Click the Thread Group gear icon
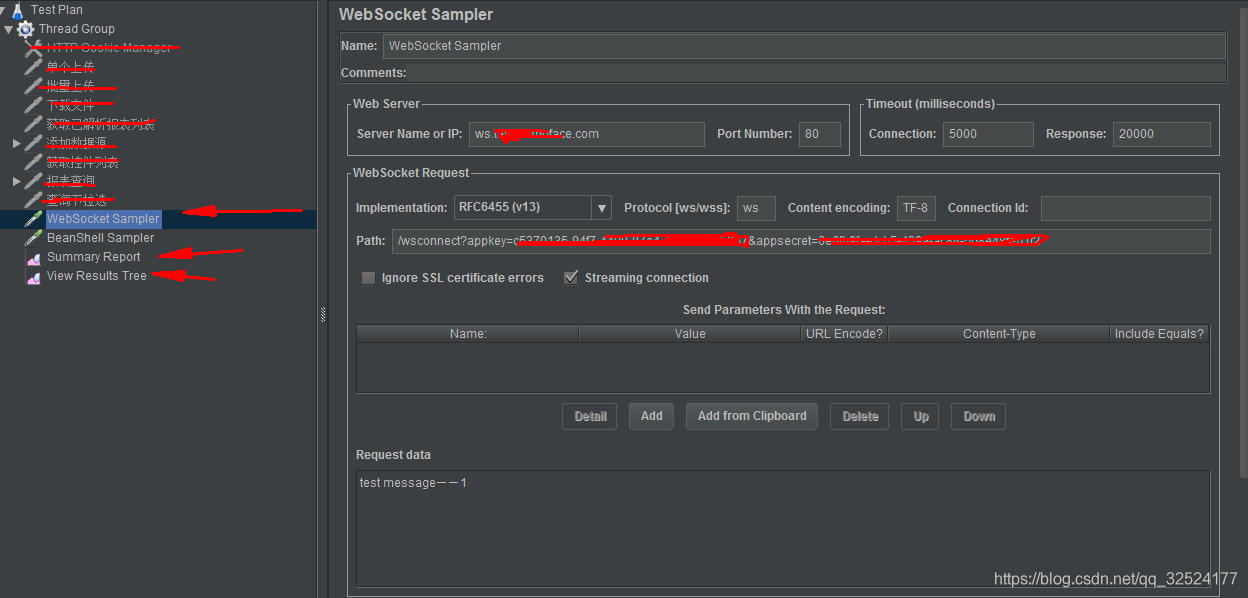 (25, 28)
